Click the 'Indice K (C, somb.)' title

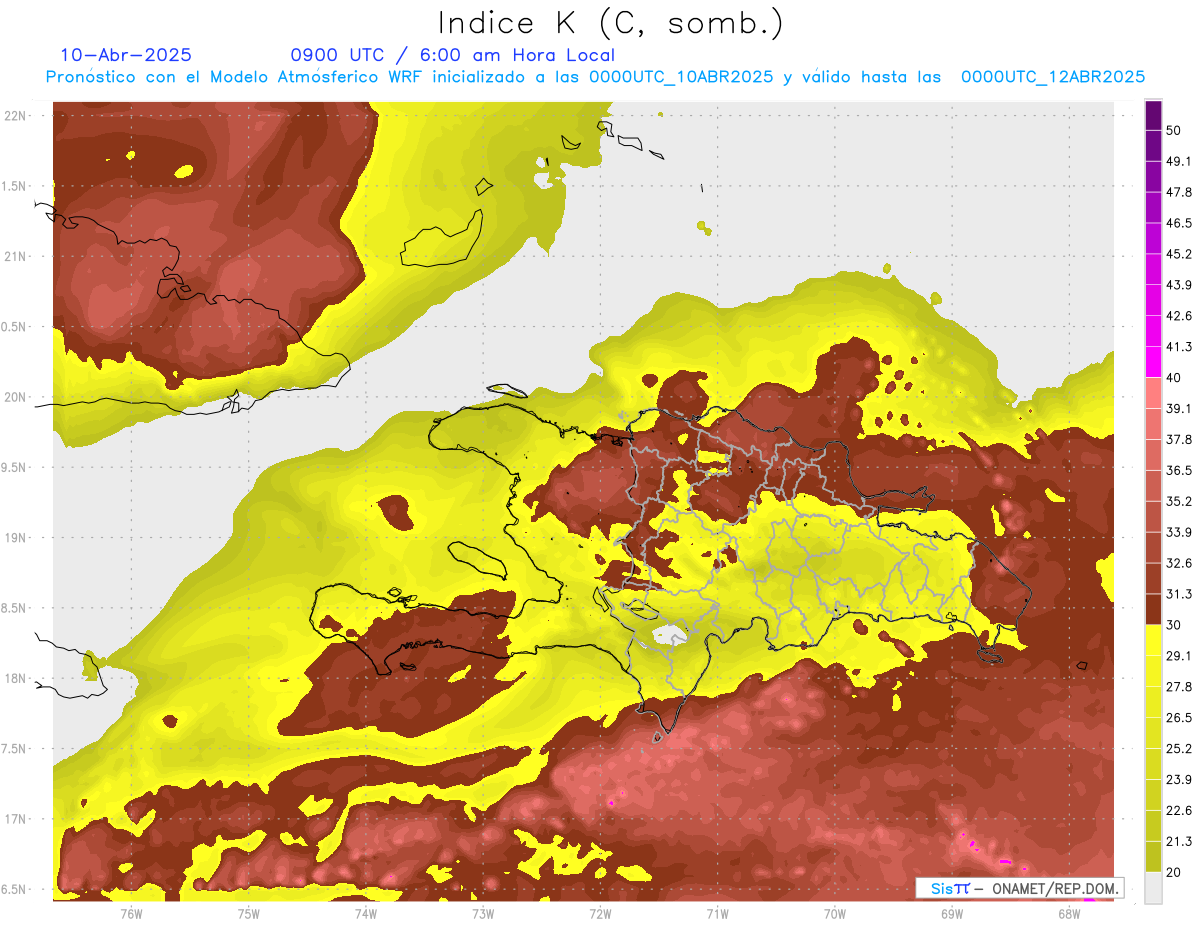(611, 23)
